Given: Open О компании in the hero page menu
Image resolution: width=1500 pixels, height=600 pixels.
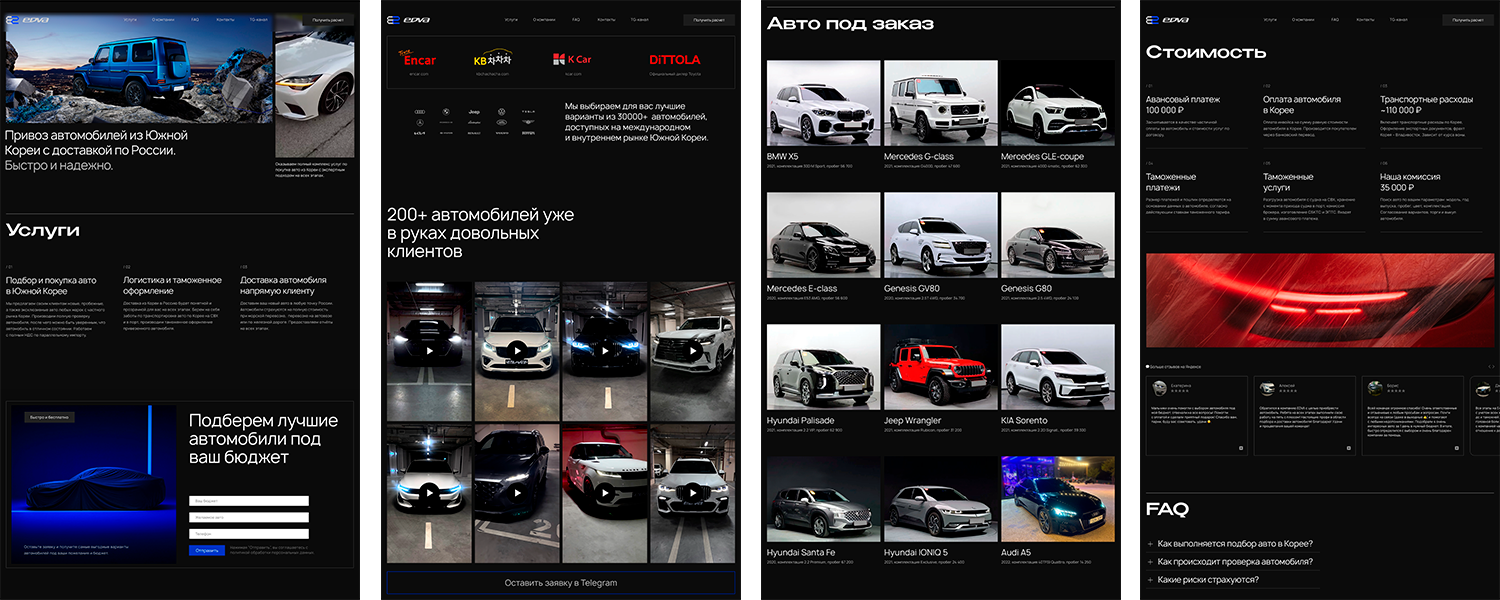Looking at the screenshot, I should coord(162,20).
